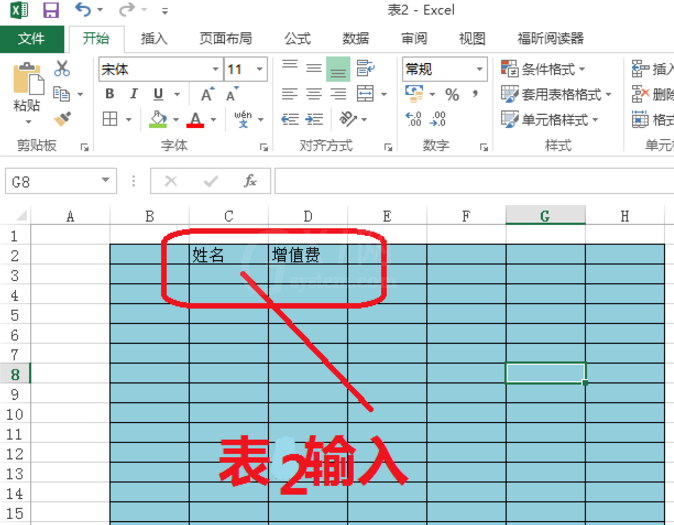This screenshot has height=525, width=674.
Task: Decrease indent in the cell
Action: pyautogui.click(x=290, y=119)
